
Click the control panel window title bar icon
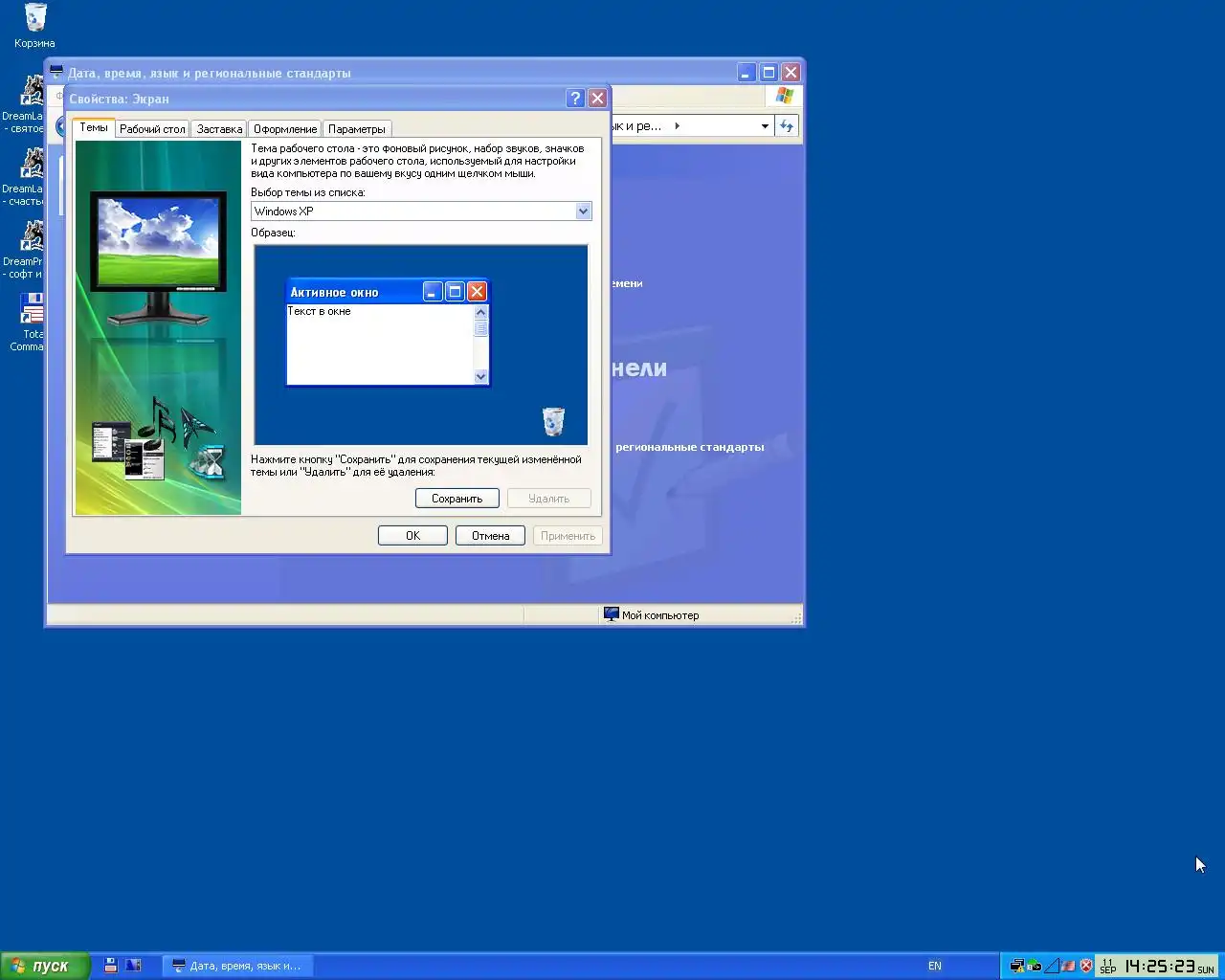(x=56, y=72)
